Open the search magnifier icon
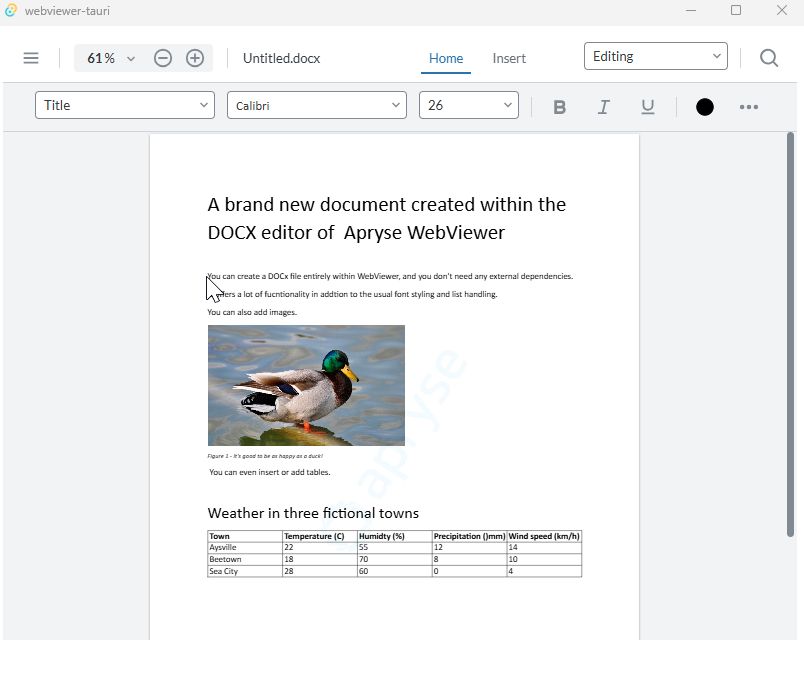 pos(769,58)
